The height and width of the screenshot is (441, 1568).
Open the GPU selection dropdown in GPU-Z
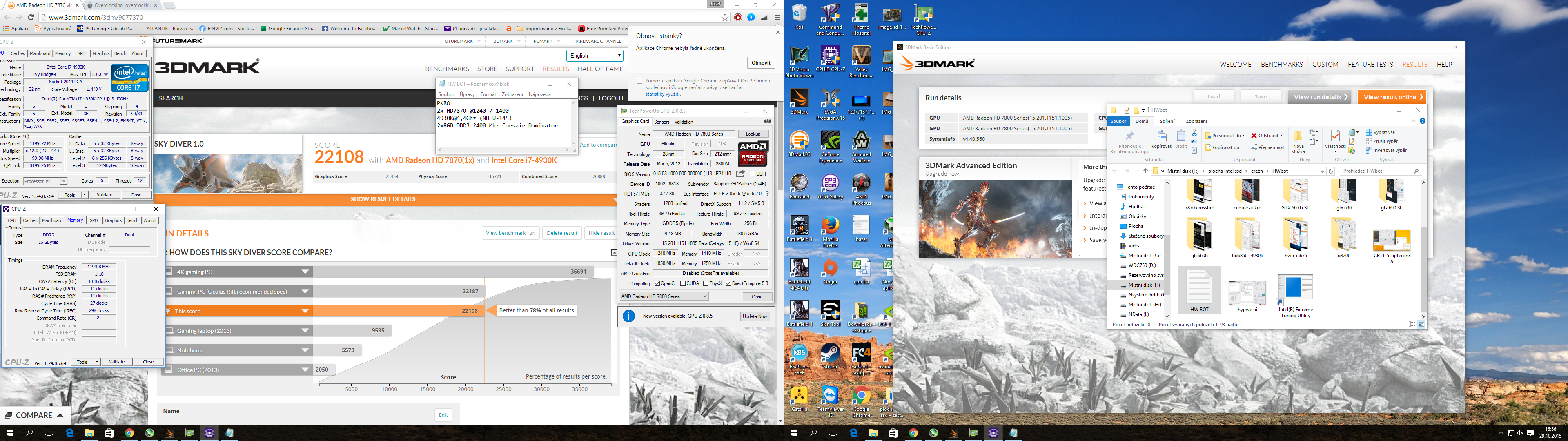(x=664, y=296)
